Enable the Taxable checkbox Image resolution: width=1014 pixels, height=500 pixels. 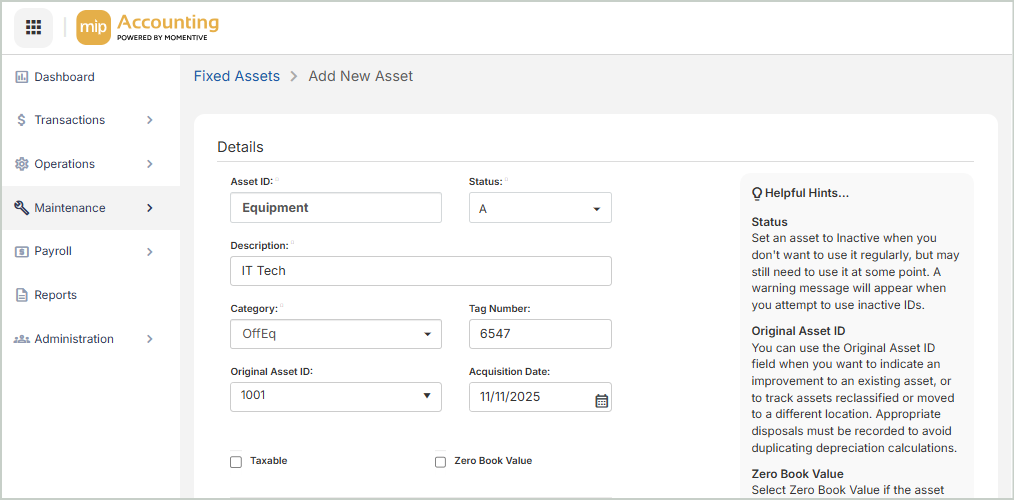[236, 462]
